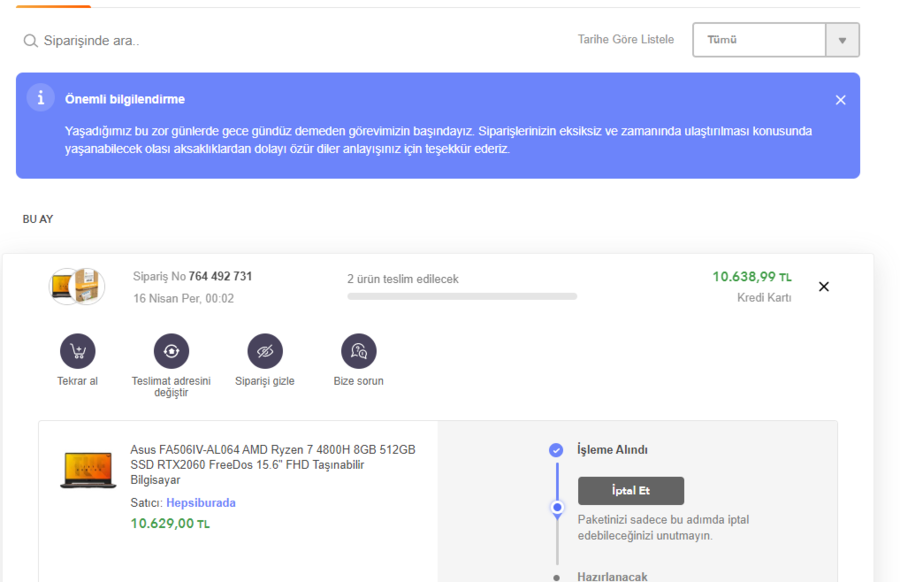Click the 'Teslimat adresini değiştir' icon
The height and width of the screenshot is (582, 900).
(x=171, y=351)
